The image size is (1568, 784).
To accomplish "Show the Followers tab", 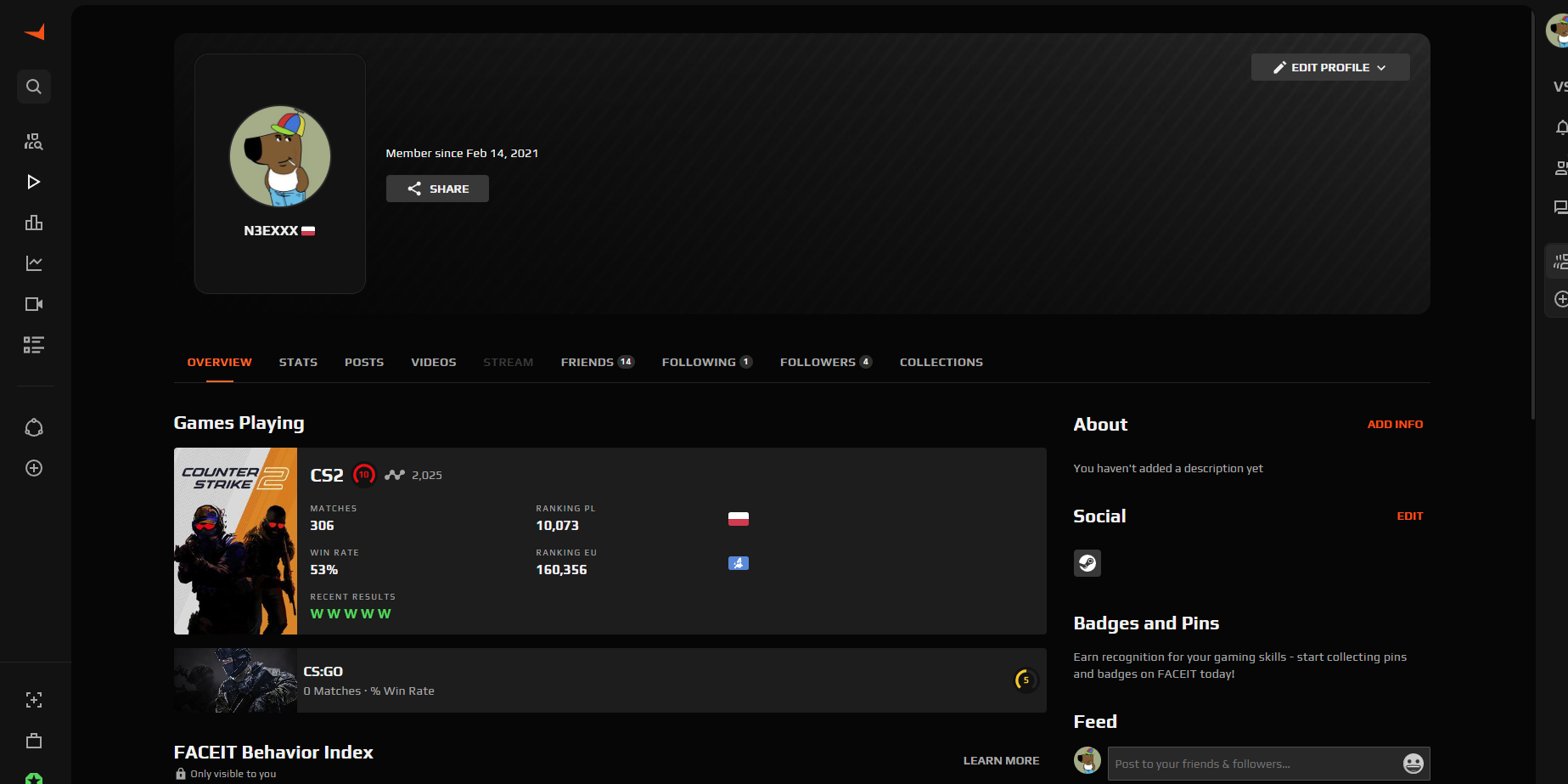I will coord(826,362).
